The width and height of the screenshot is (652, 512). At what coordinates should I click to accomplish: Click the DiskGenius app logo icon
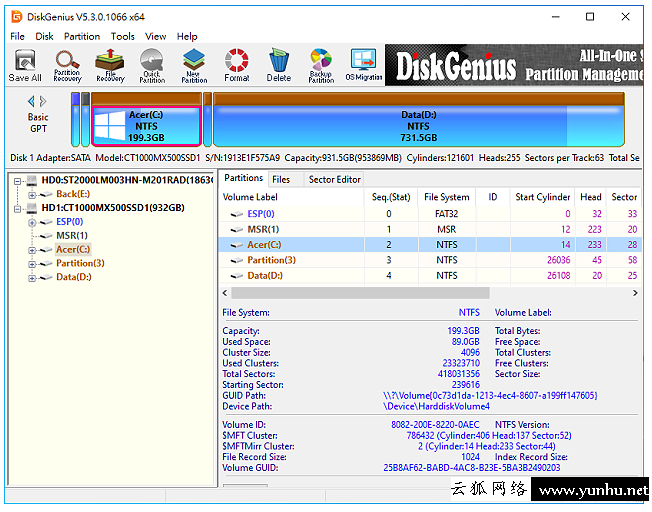tap(17, 17)
